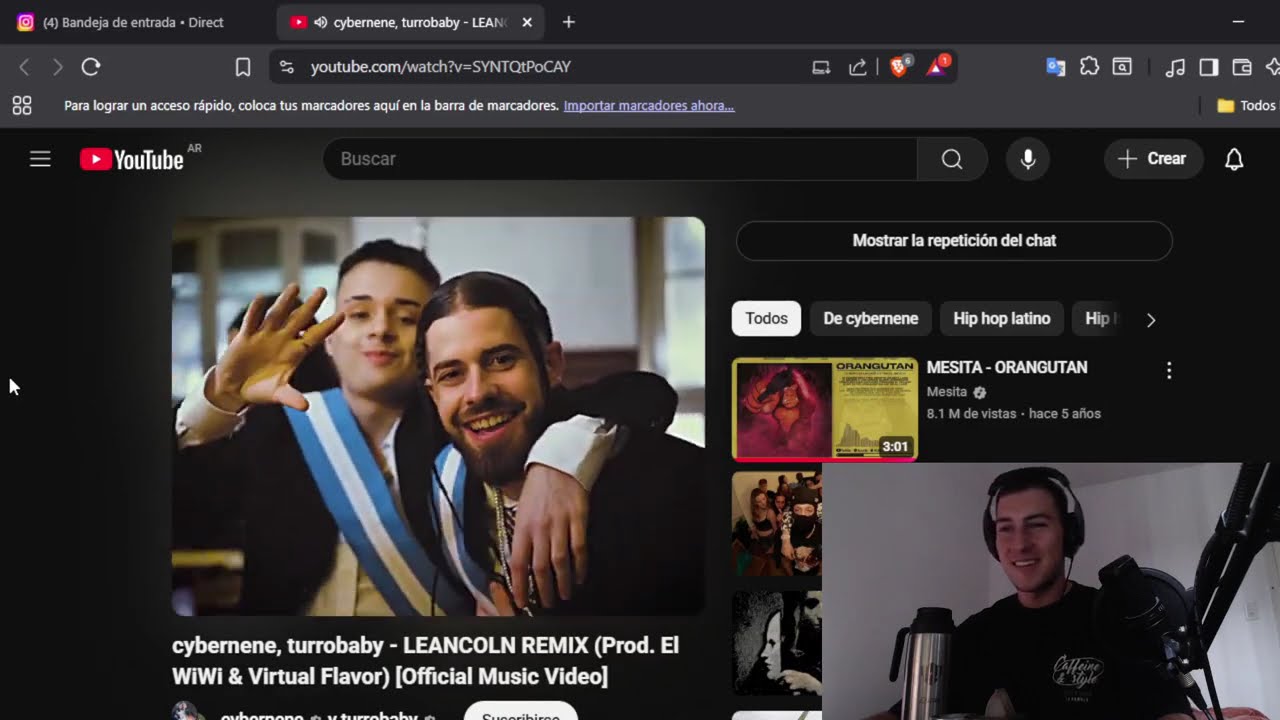View site information in the address bar
This screenshot has width=1280, height=720.
(x=287, y=67)
